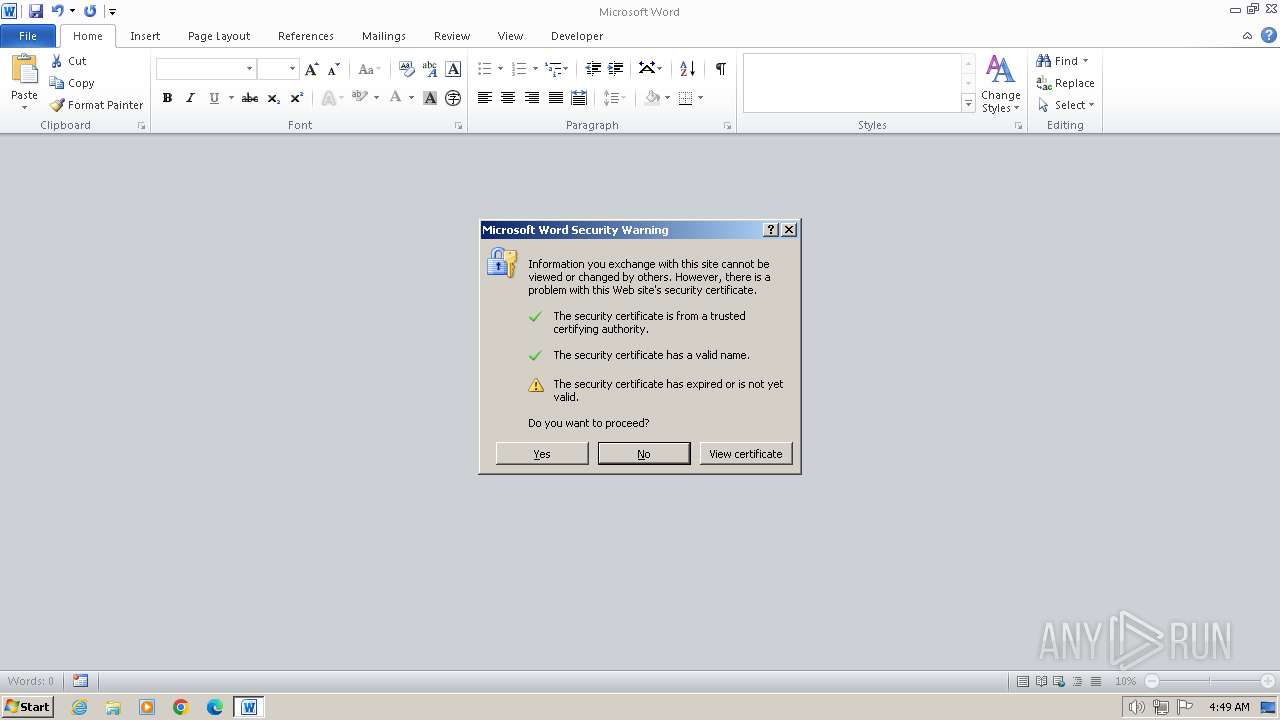The image size is (1280, 720).
Task: Click the Save icon in quick access toolbar
Action: click(36, 11)
